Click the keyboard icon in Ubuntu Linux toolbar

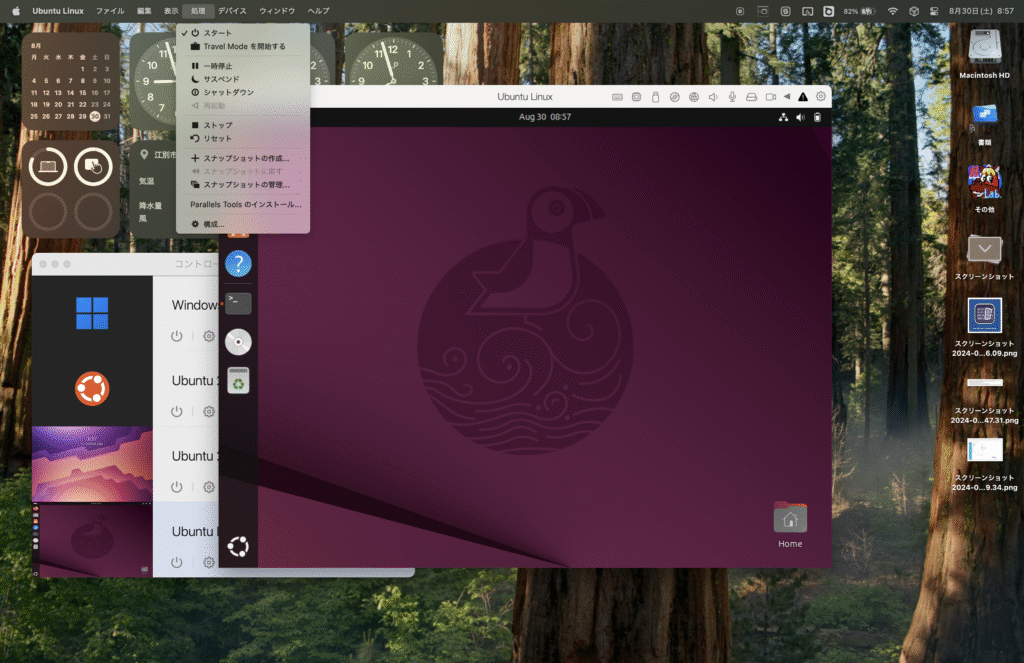pos(617,97)
